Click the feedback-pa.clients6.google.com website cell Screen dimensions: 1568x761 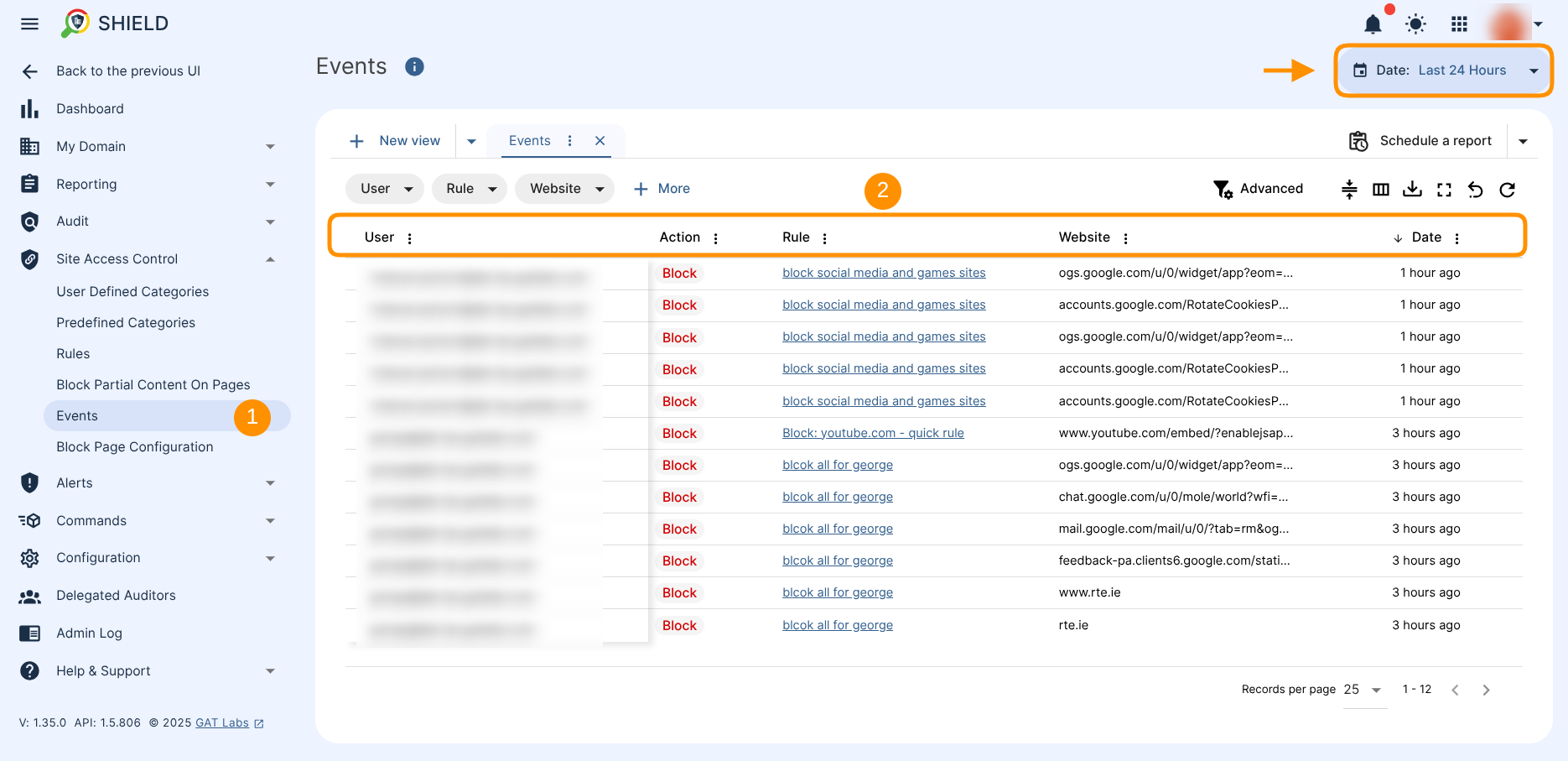1174,560
